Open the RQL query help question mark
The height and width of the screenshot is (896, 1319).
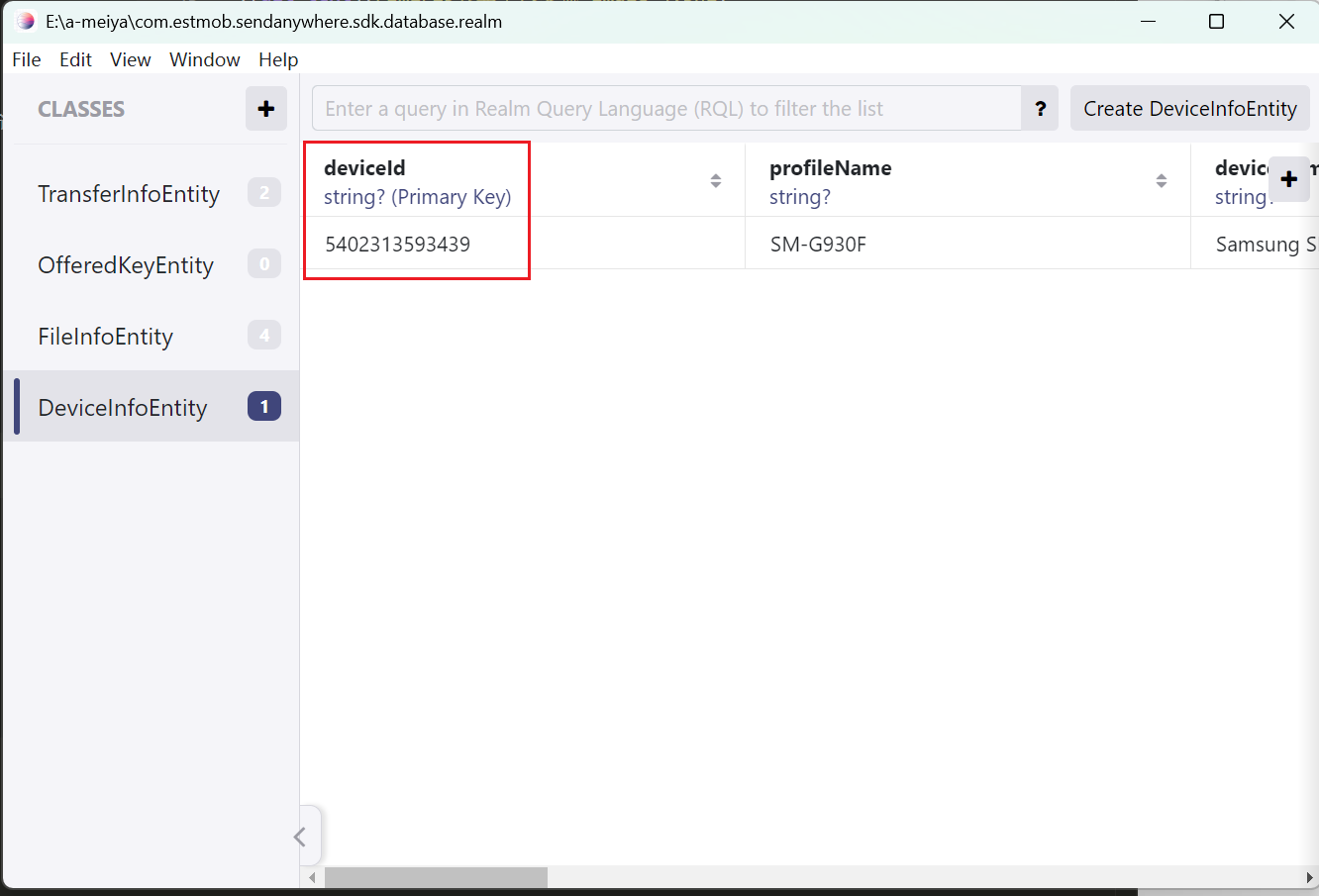pyautogui.click(x=1040, y=109)
